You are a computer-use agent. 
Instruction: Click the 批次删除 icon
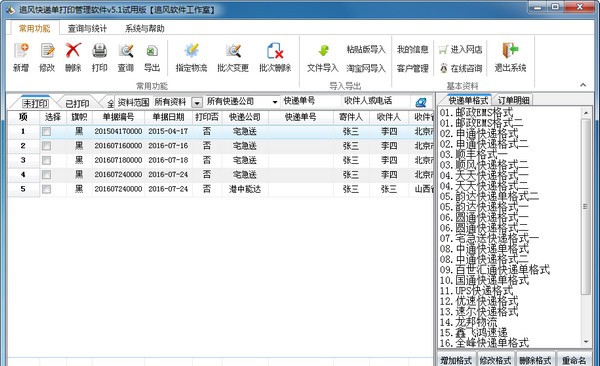[x=275, y=51]
